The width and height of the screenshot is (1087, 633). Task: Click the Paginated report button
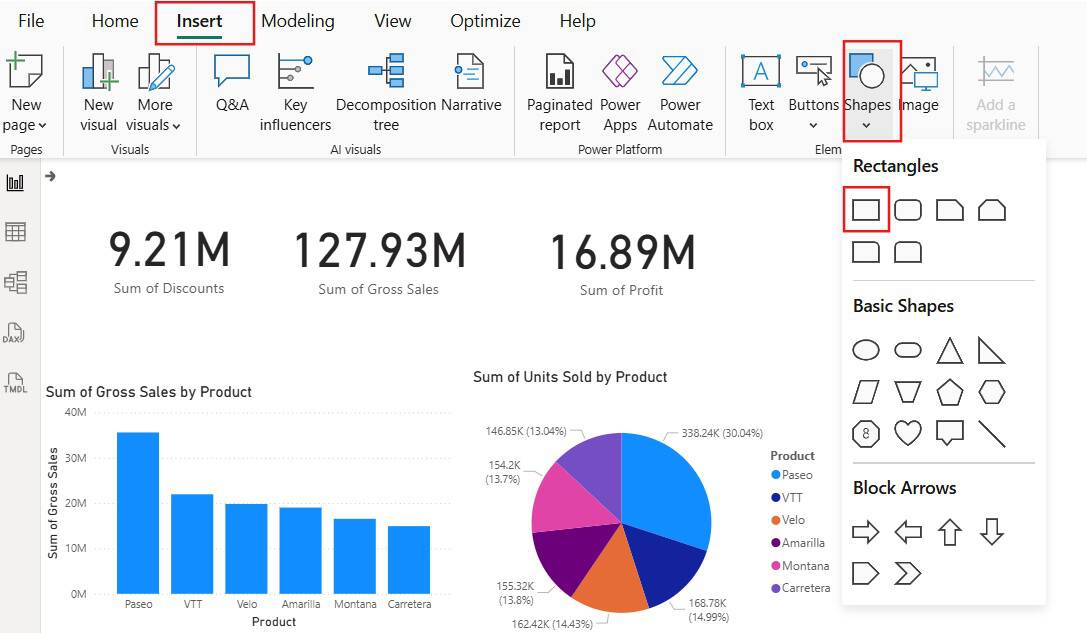(560, 92)
